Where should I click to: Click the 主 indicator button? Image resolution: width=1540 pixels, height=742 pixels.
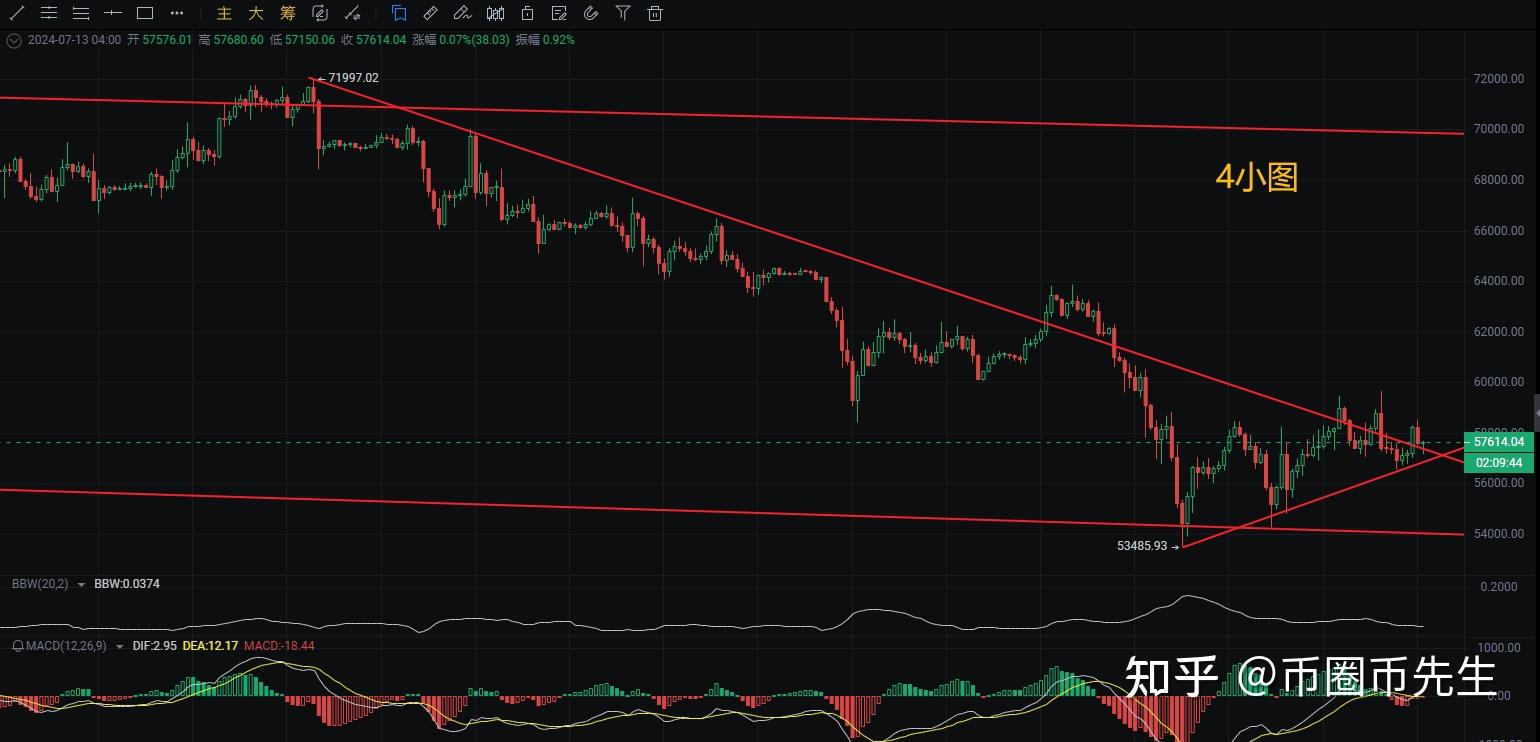224,13
